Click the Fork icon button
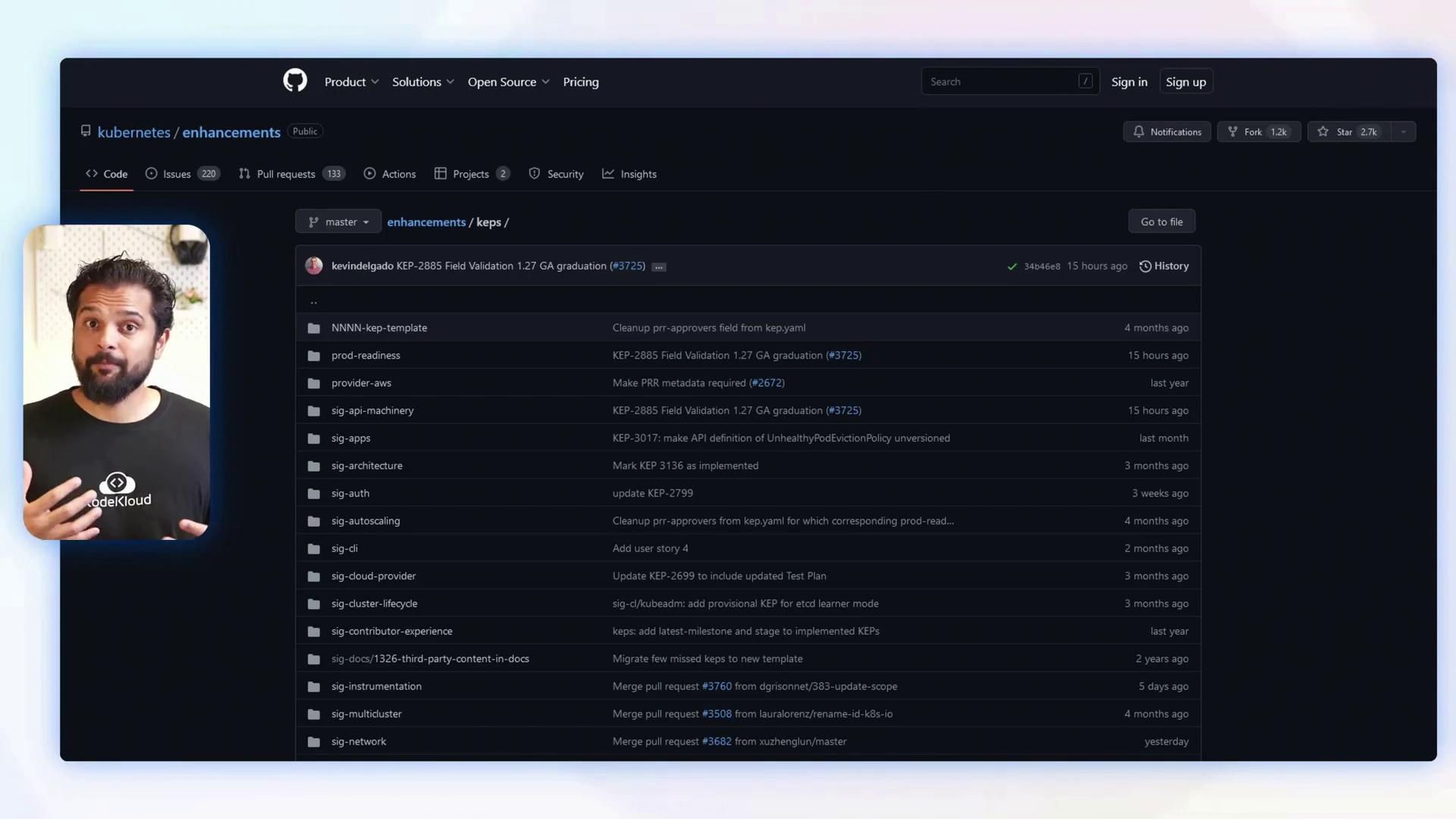1456x819 pixels. [x=1233, y=132]
